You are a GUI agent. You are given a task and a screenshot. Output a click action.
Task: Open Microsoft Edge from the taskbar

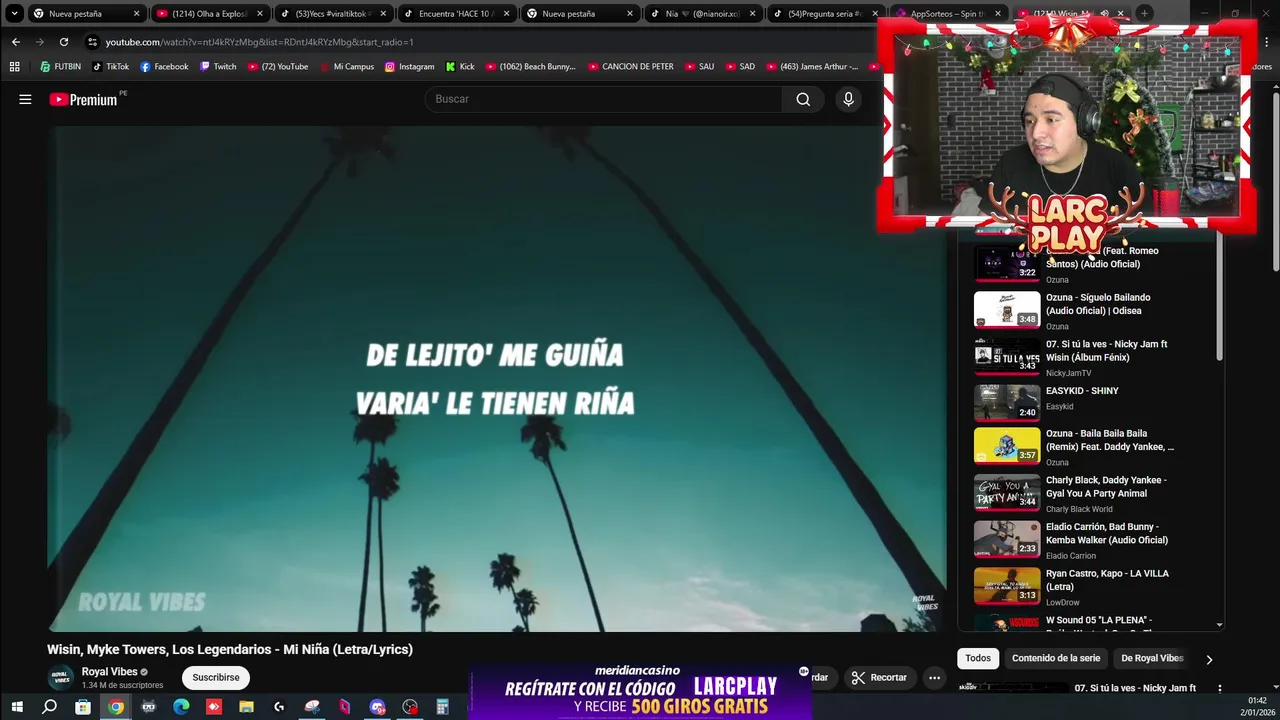tap(181, 707)
